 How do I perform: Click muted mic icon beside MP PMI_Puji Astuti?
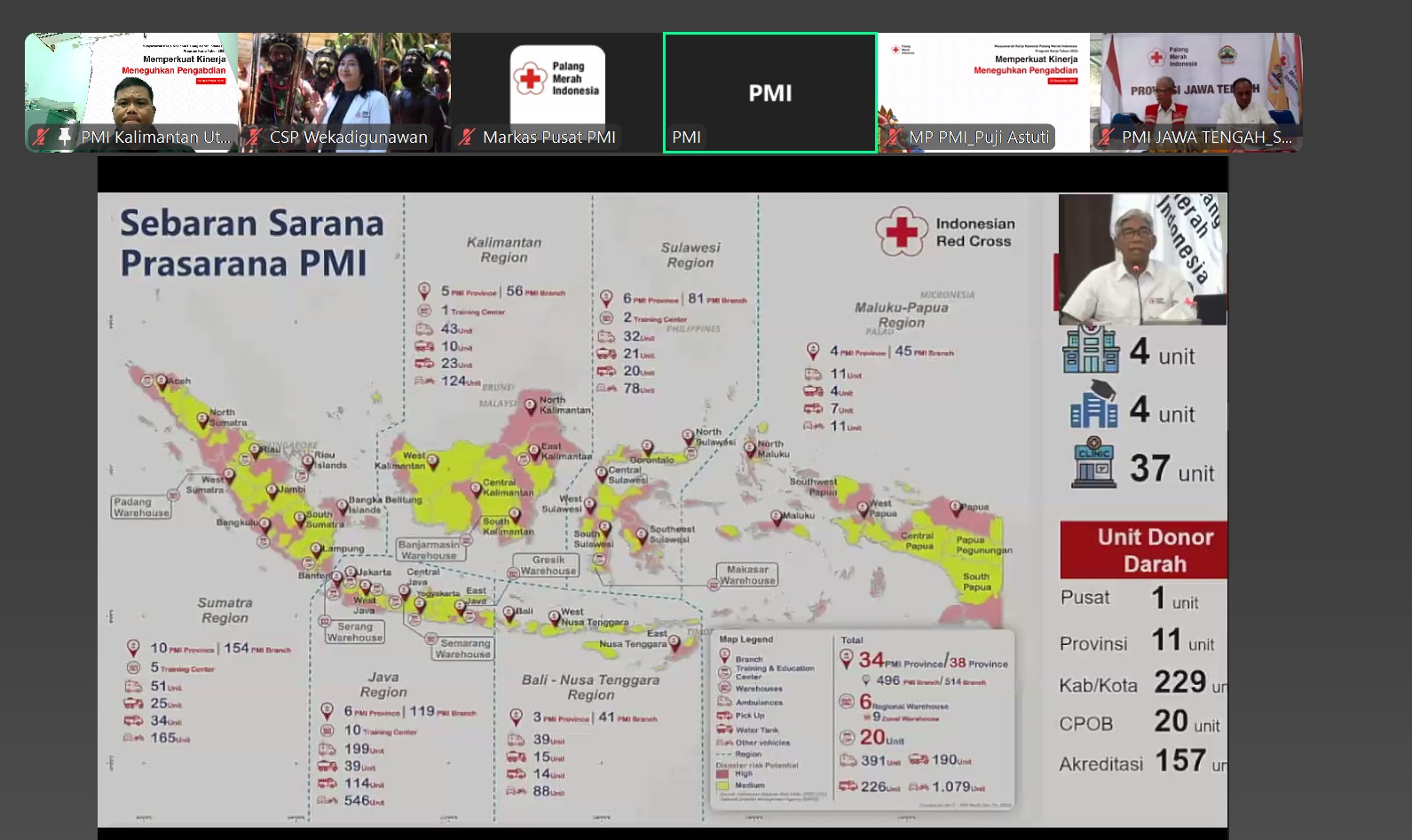(x=893, y=137)
